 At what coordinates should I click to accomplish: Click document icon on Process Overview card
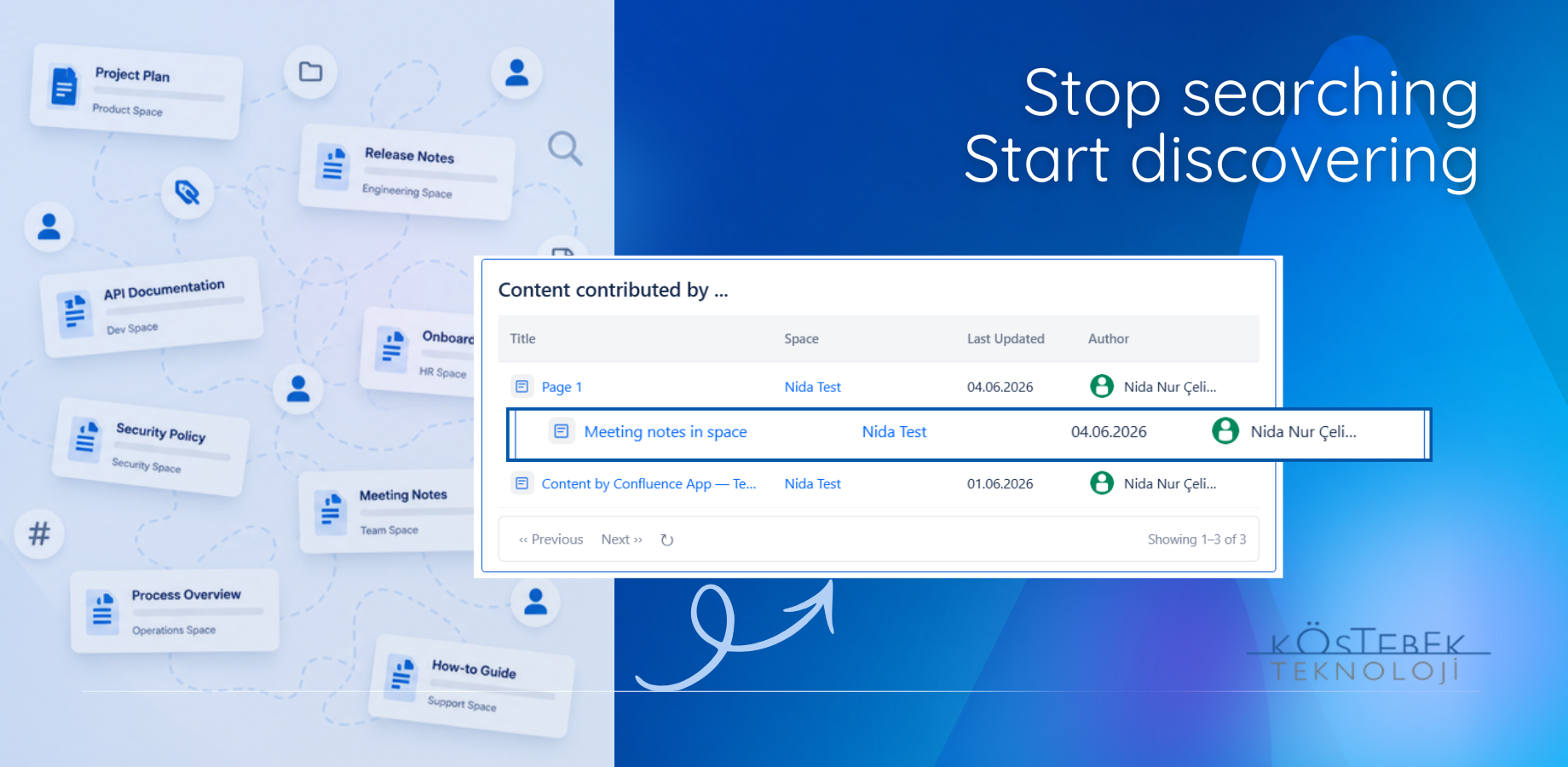[102, 611]
